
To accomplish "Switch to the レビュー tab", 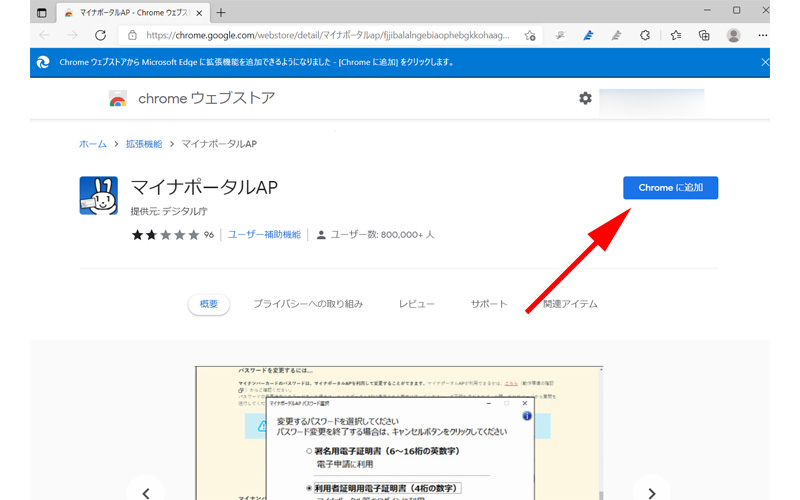I will [x=416, y=304].
